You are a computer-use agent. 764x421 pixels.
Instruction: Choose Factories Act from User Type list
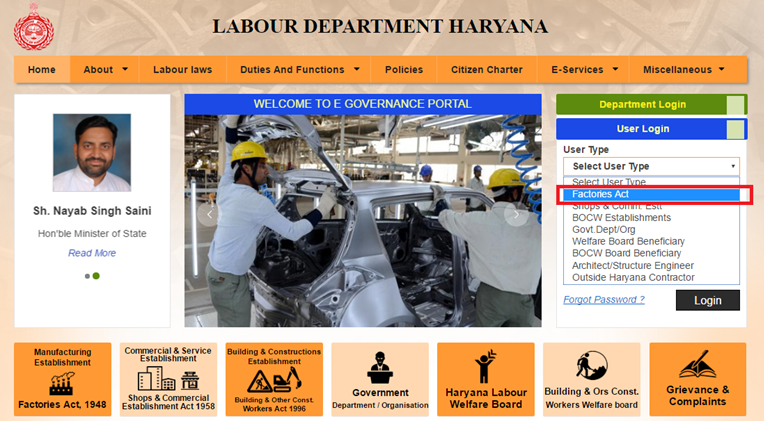coord(650,194)
